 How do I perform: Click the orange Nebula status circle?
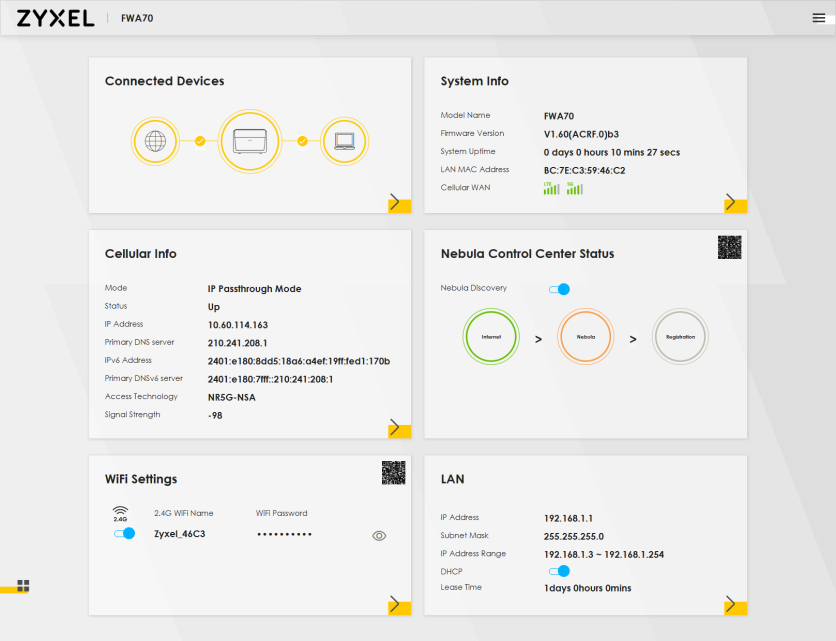[x=585, y=337]
